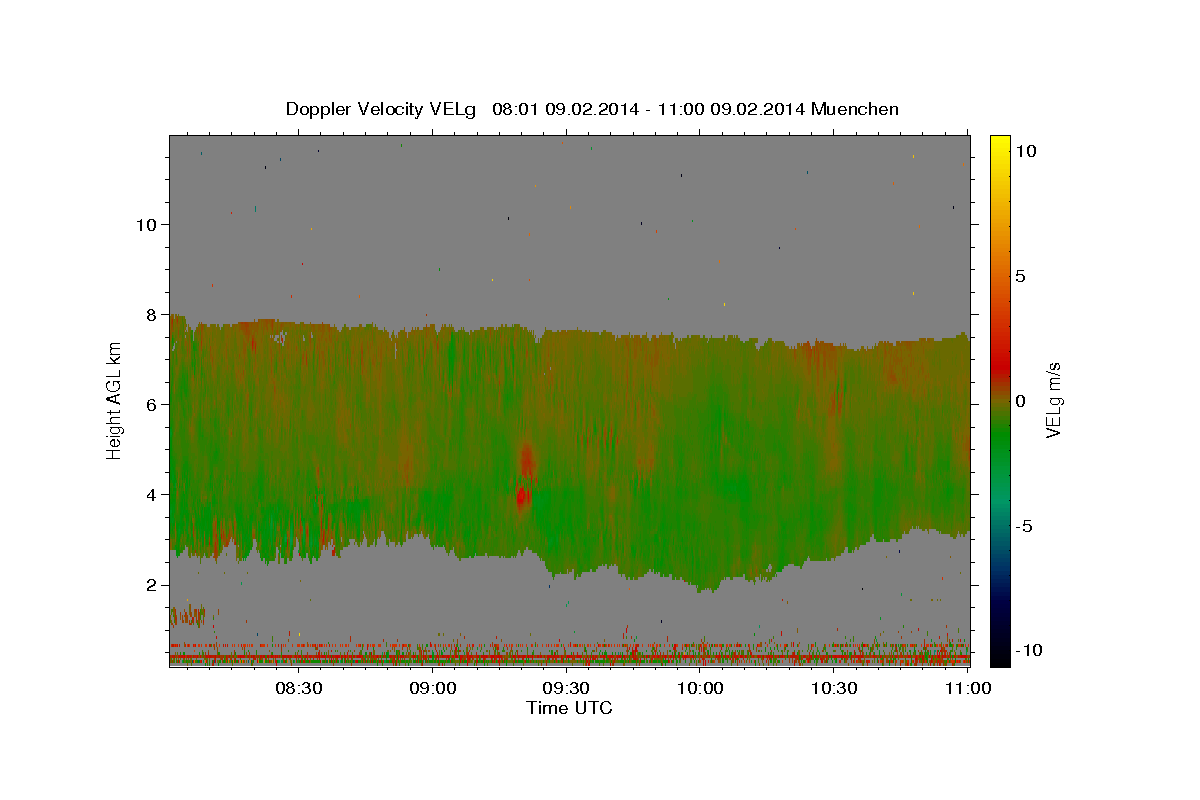The height and width of the screenshot is (800, 1200).
Task: Click the '08:30' time tick label
Action: (298, 688)
